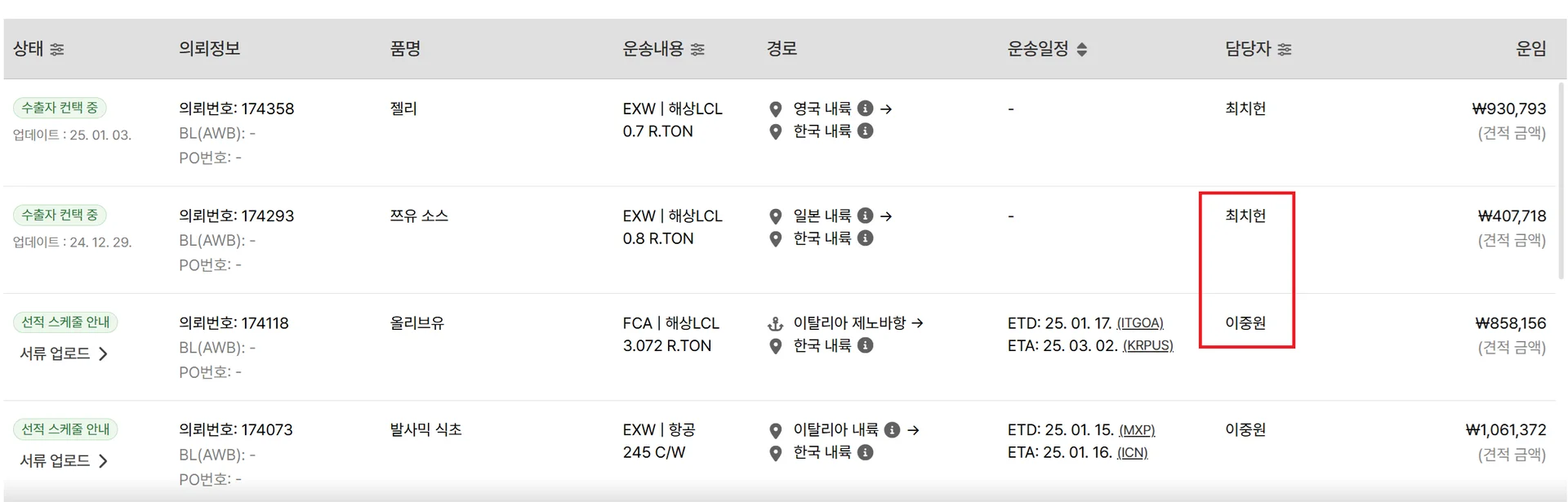Click 선적 스케줄 안내 badge for 올리브유
Screen dimensions: 1568x502
point(65,322)
